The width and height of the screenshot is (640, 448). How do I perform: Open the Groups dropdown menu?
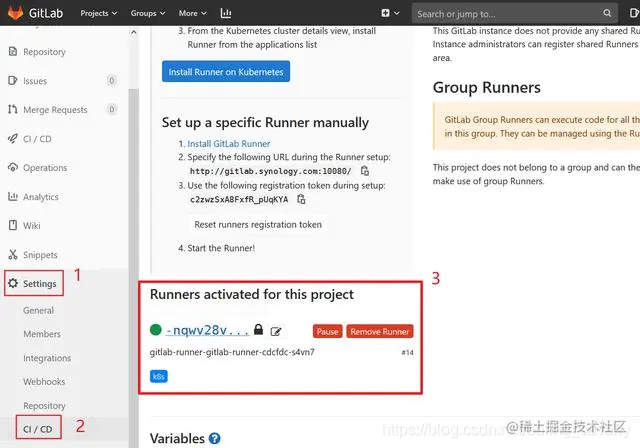[148, 13]
